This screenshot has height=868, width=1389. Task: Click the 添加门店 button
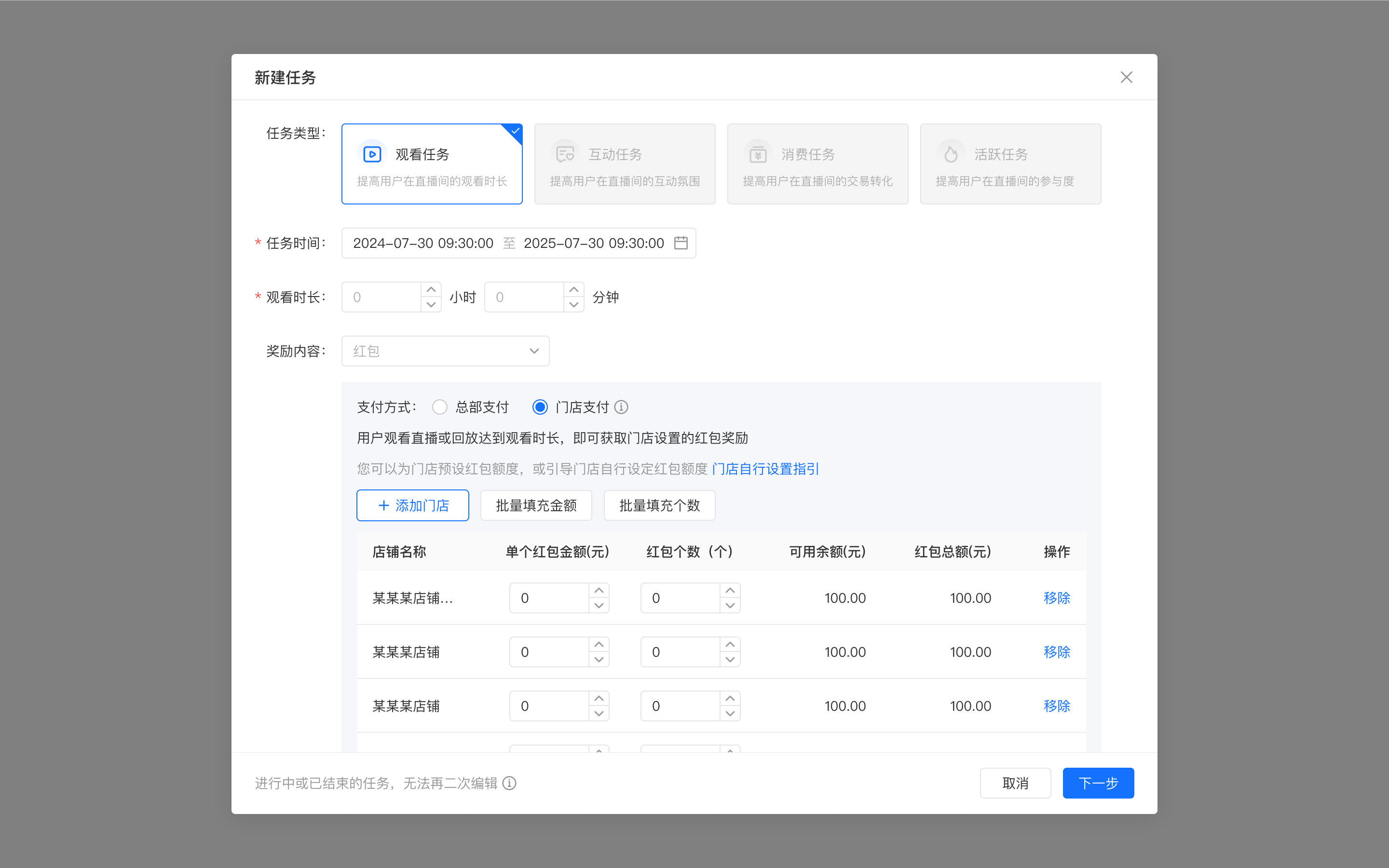click(413, 505)
